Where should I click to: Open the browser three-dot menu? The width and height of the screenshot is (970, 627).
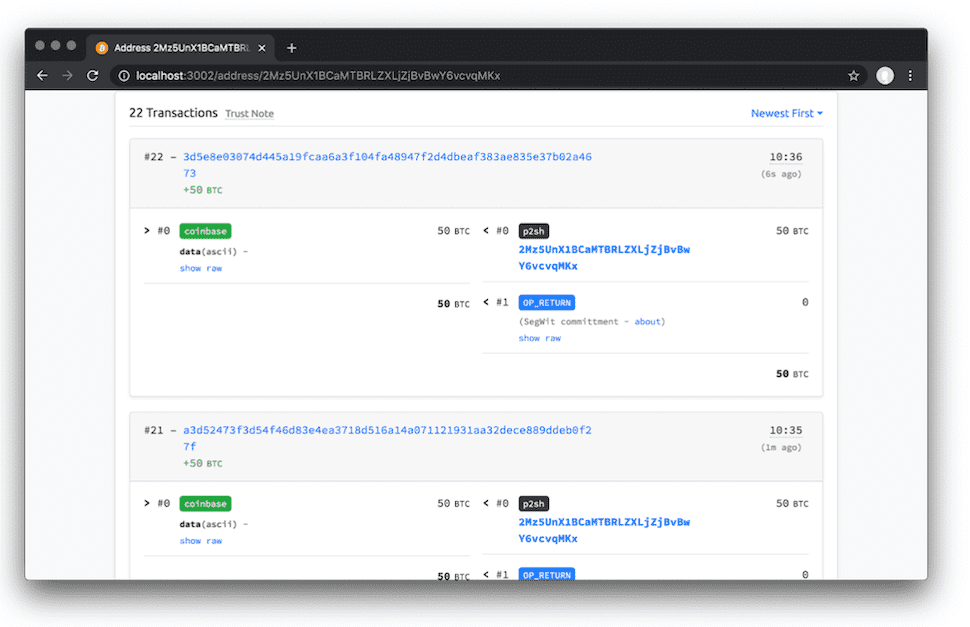pos(909,75)
